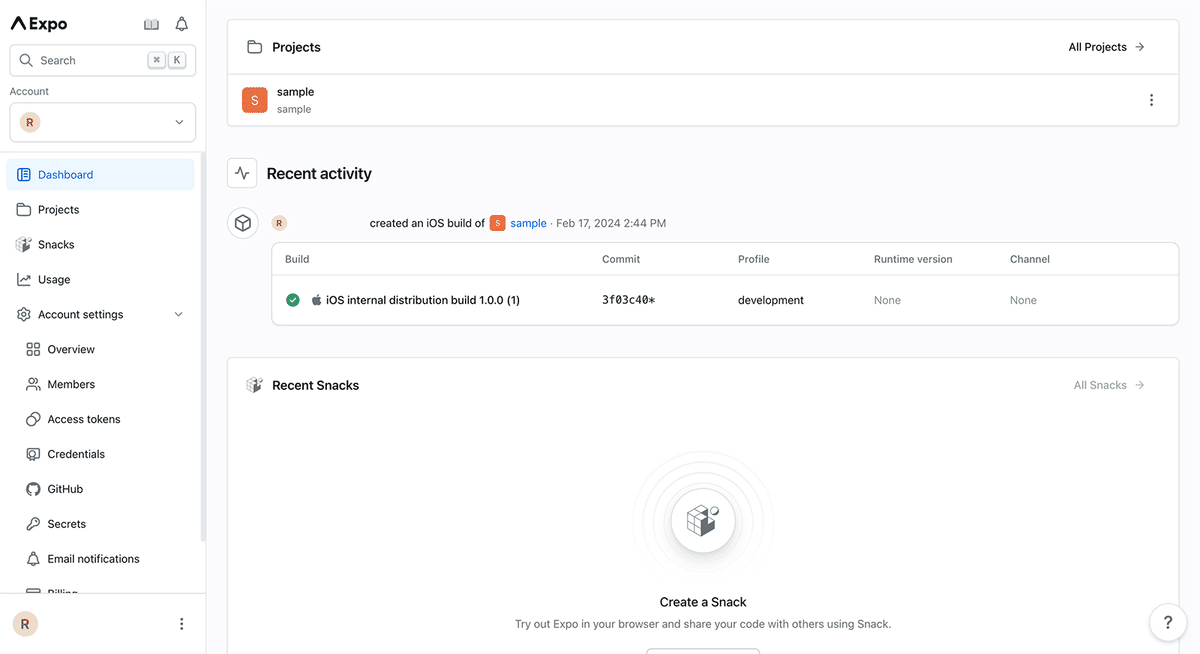Open the Account selector dropdown
The width and height of the screenshot is (1200, 654).
[102, 122]
